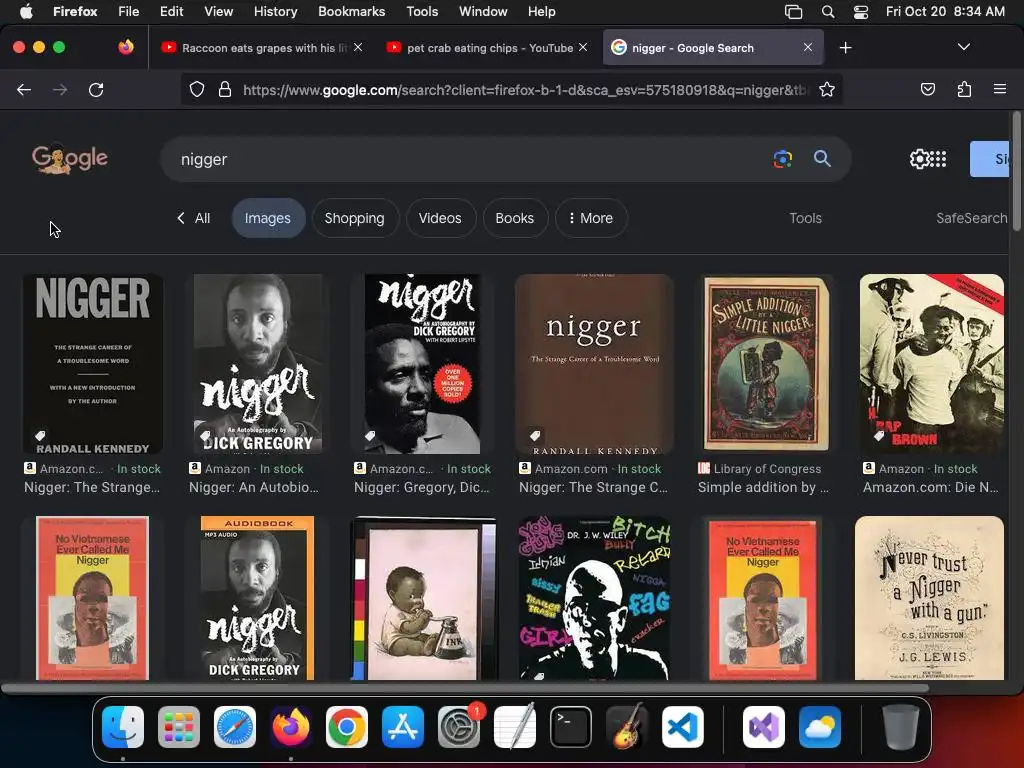Open the Apple menu

(25, 11)
